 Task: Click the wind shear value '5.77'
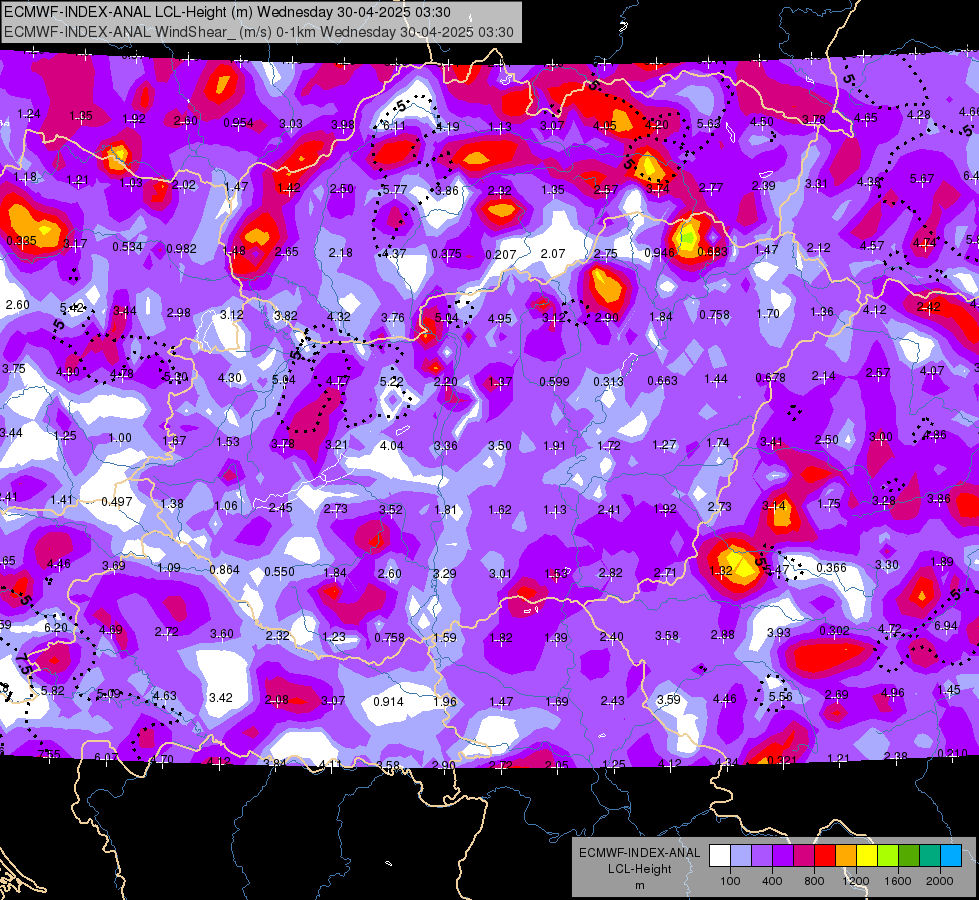point(395,189)
